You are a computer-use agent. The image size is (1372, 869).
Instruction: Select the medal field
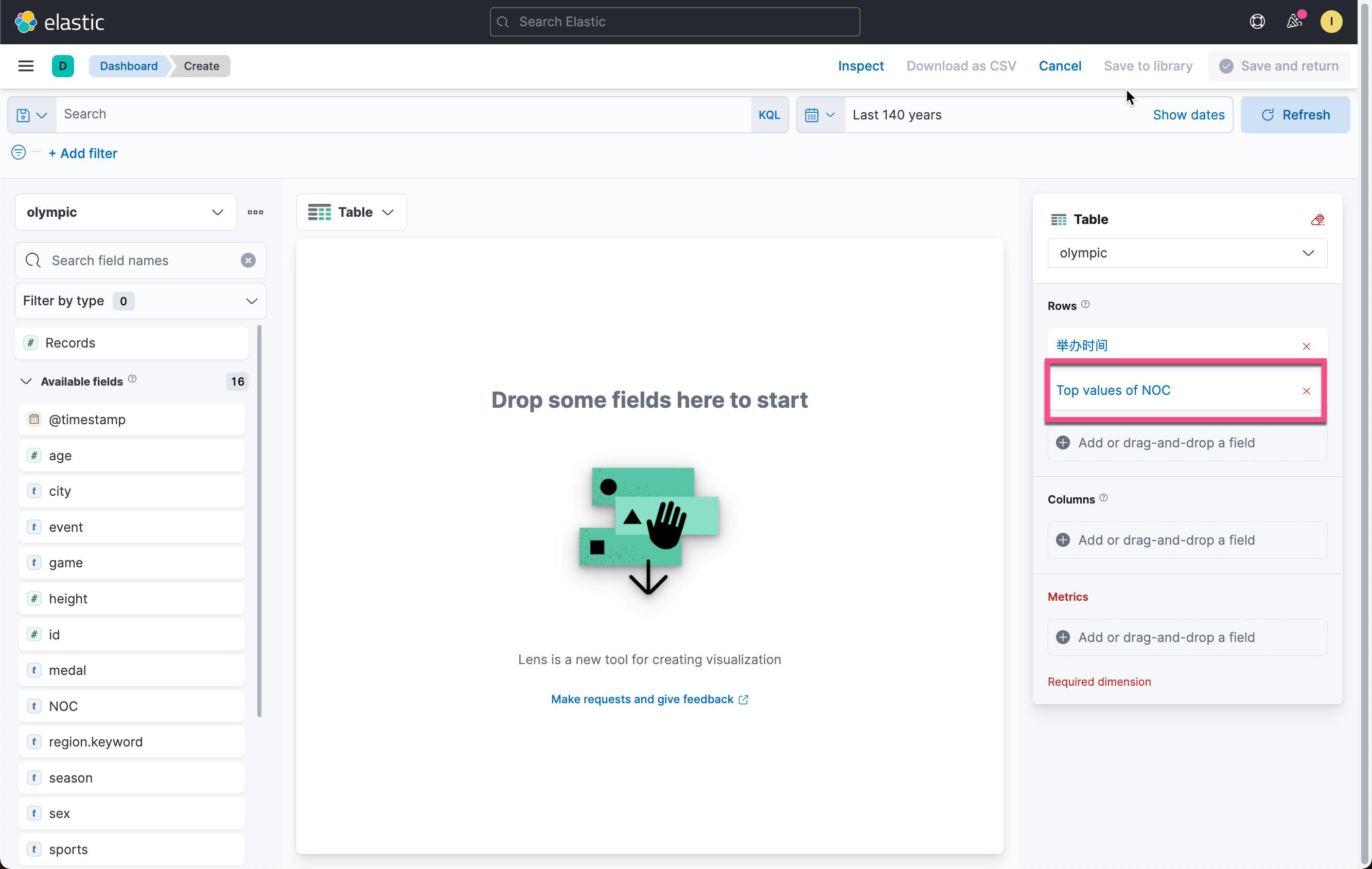[132, 670]
